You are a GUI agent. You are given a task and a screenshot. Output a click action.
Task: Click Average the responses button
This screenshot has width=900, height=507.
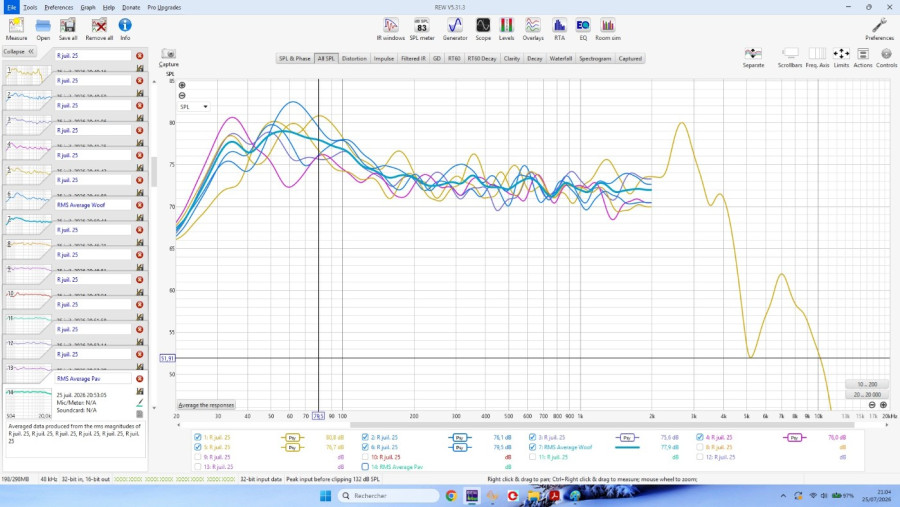click(x=206, y=405)
